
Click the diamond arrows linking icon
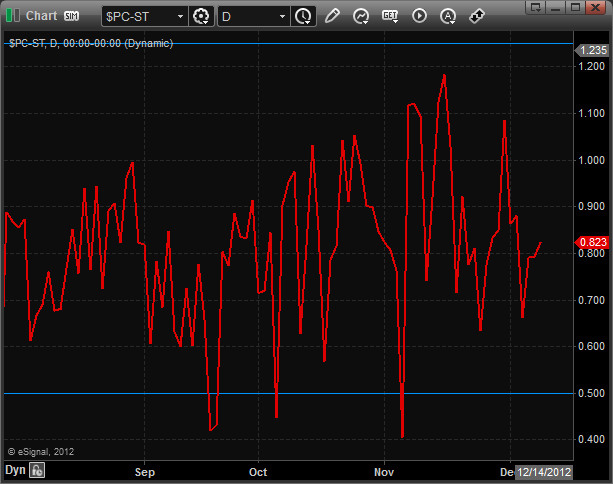pyautogui.click(x=477, y=16)
